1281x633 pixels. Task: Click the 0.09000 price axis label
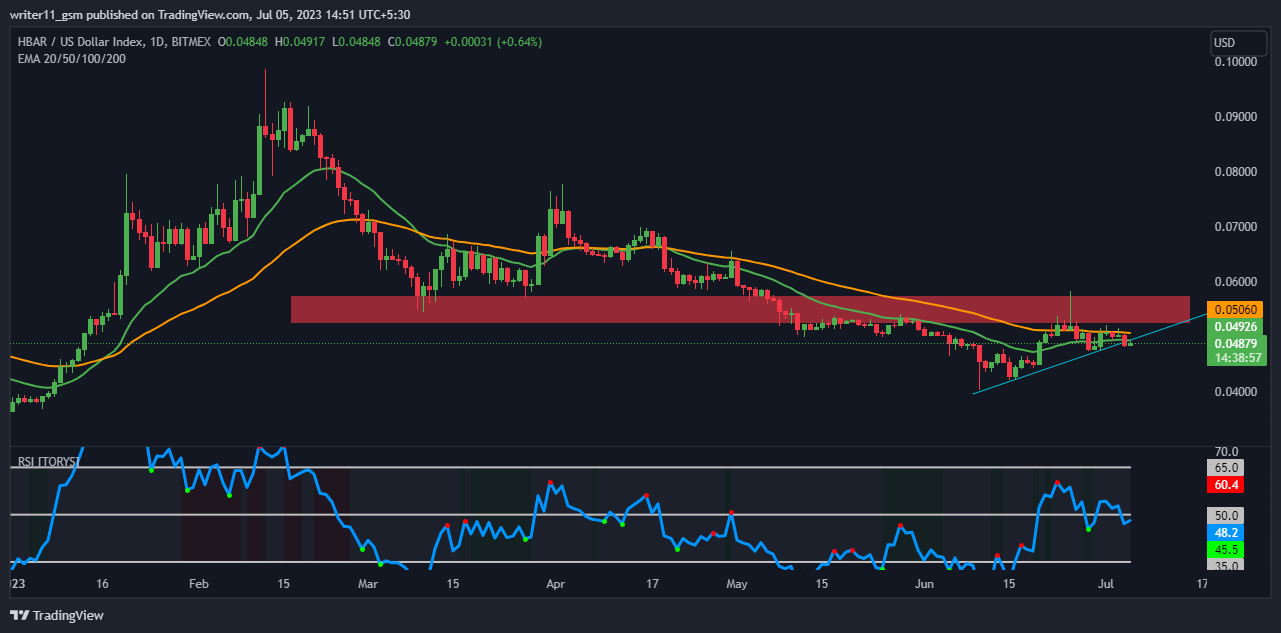point(1234,116)
